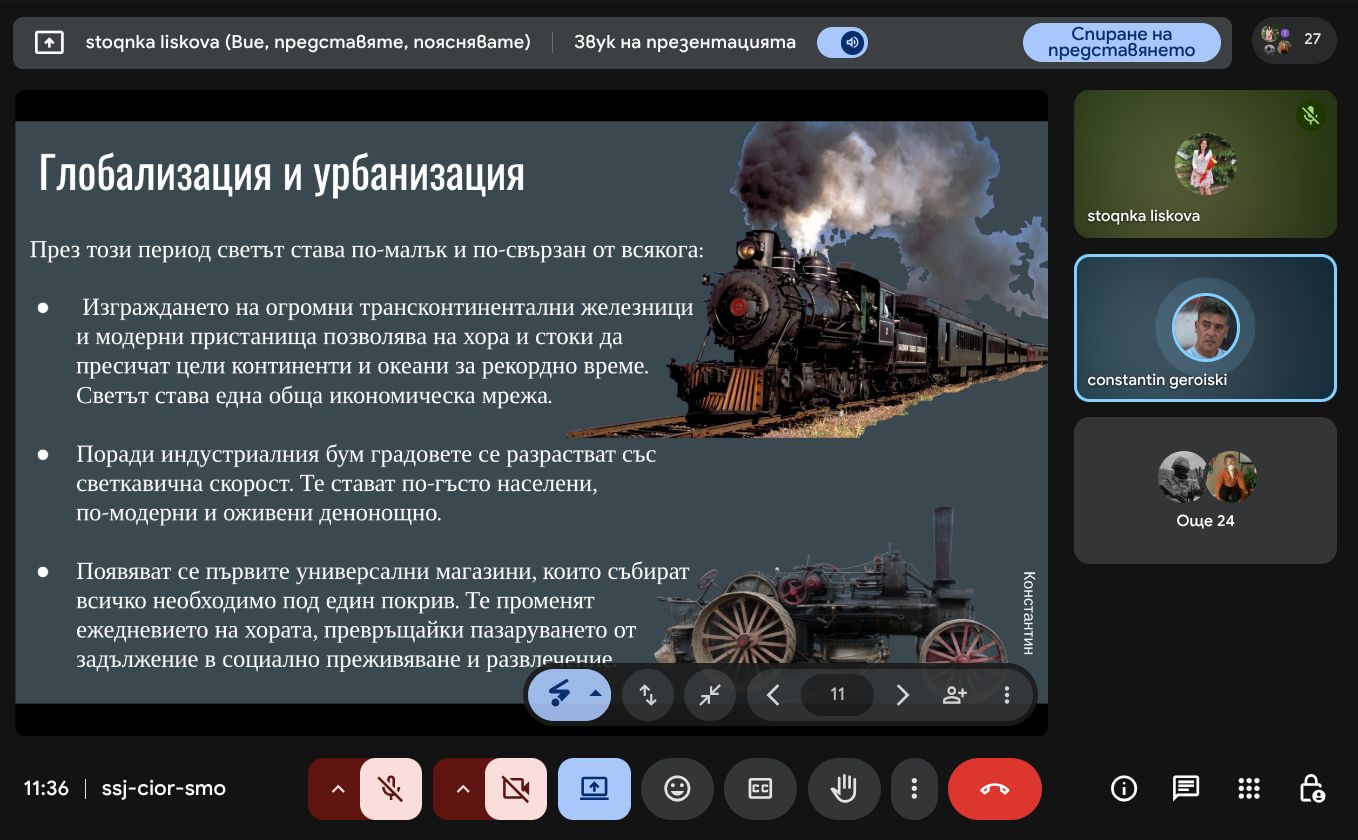The width and height of the screenshot is (1358, 840).
Task: Expand camera video settings arrow
Action: coord(462,789)
